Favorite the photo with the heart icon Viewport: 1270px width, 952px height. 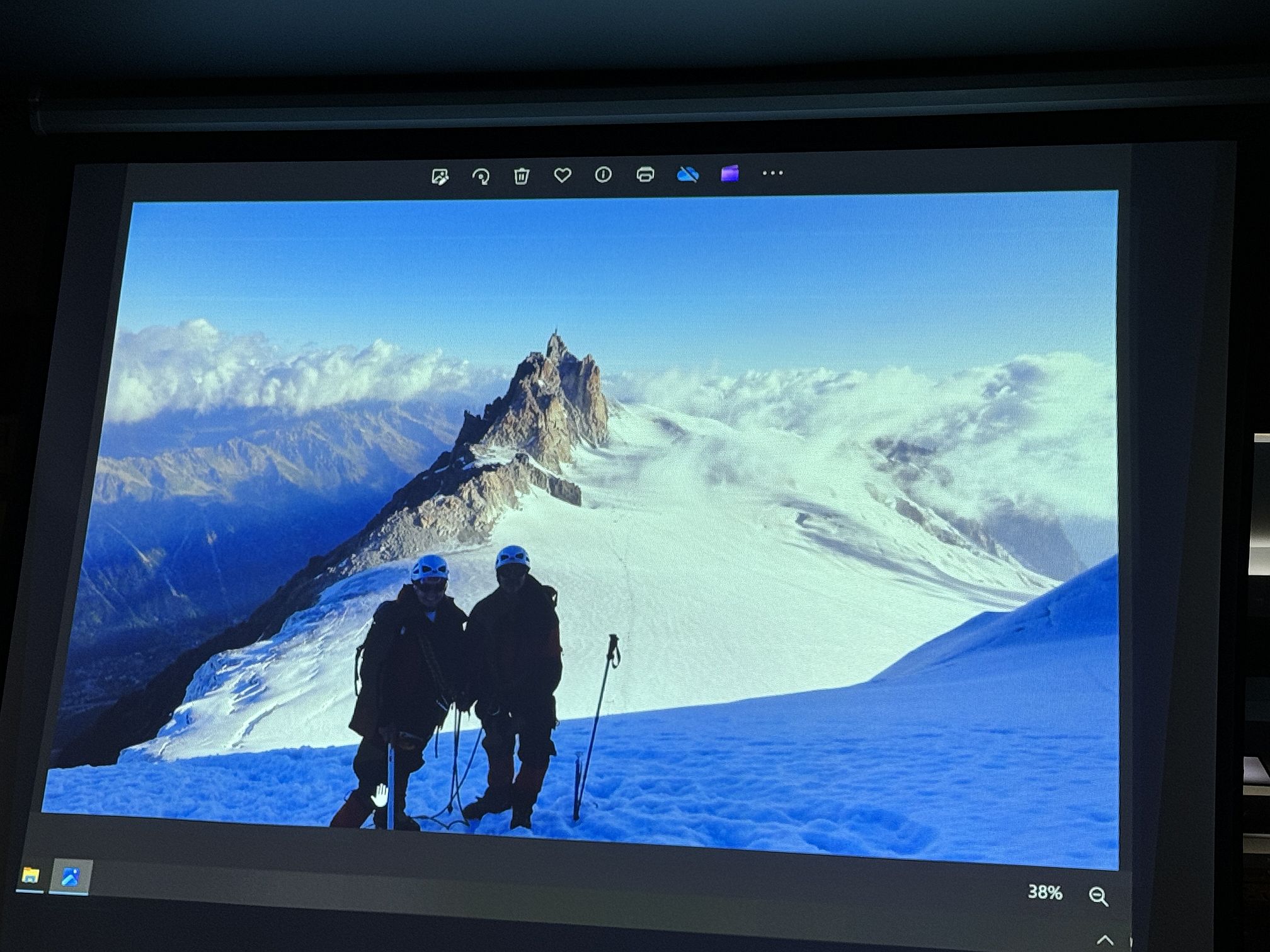[x=562, y=175]
